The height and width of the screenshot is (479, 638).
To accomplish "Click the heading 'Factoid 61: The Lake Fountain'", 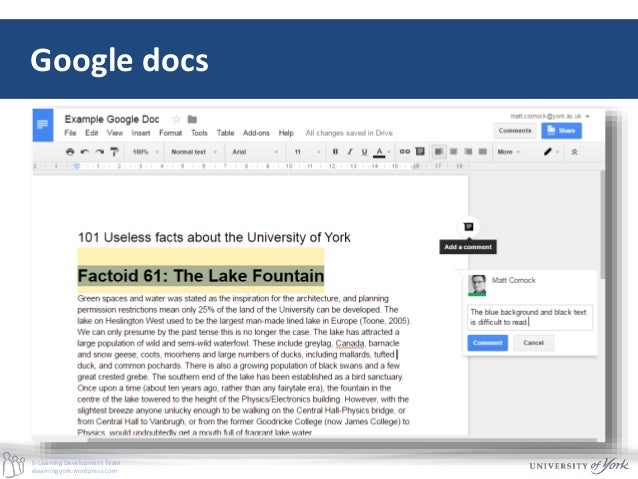I will click(x=201, y=276).
